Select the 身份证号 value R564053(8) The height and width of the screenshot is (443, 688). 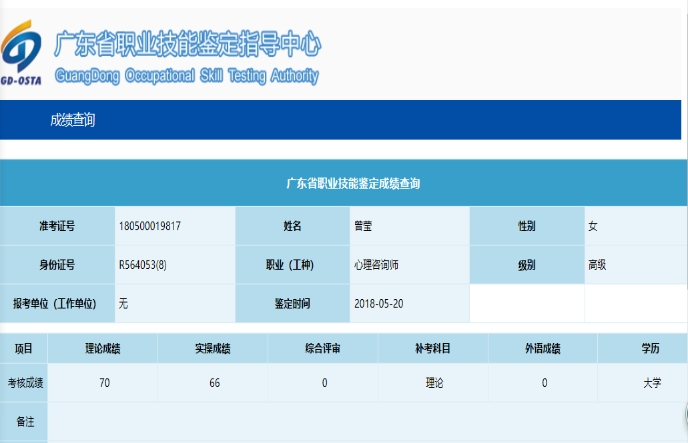click(143, 265)
